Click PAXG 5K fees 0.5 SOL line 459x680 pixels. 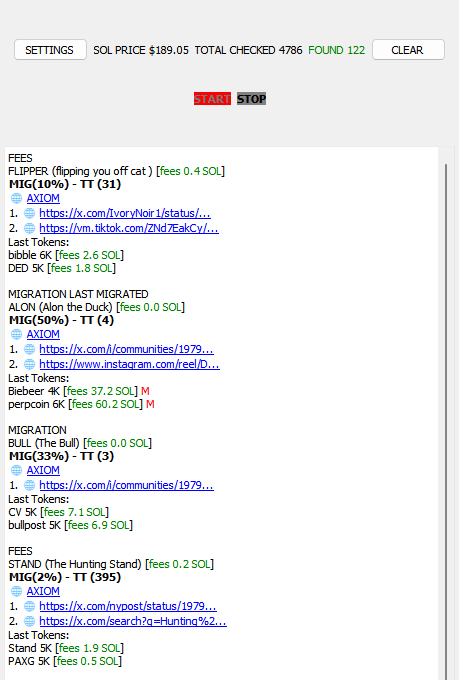click(65, 661)
